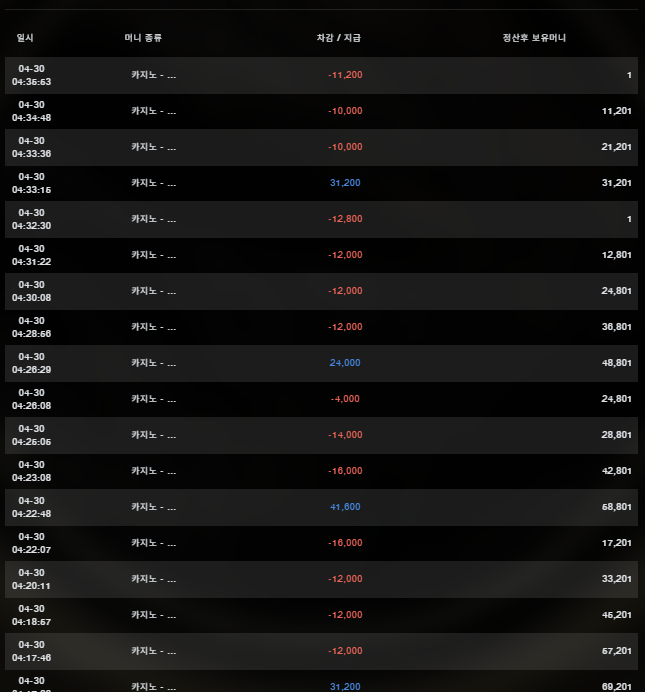Click the blue 24,000 payout amount
Image resolution: width=645 pixels, height=692 pixels.
click(x=345, y=363)
